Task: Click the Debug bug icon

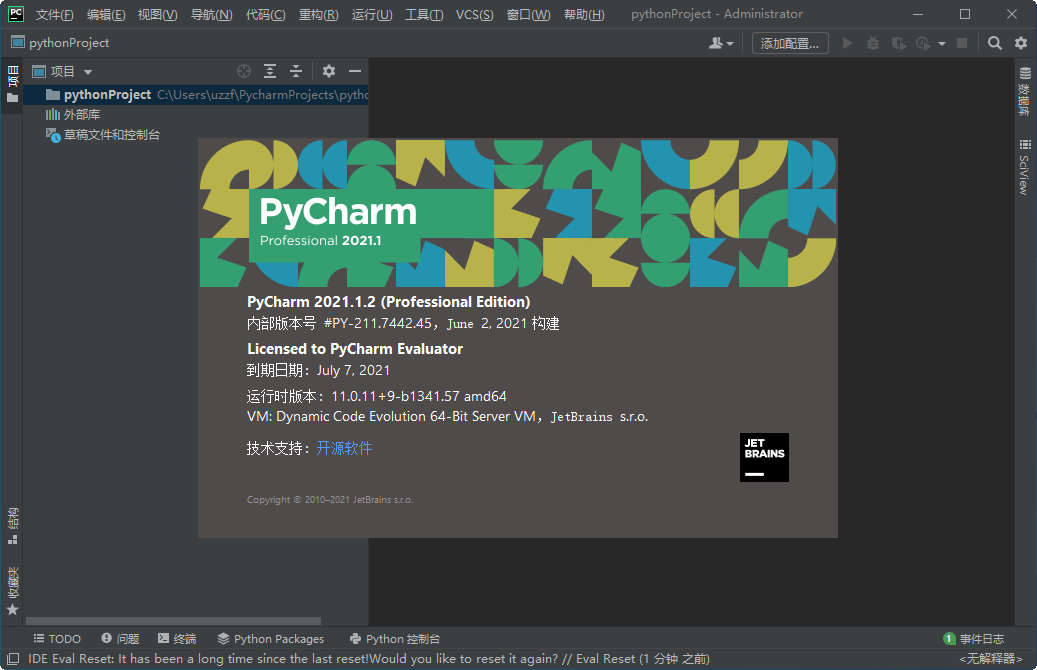Action: click(x=873, y=43)
